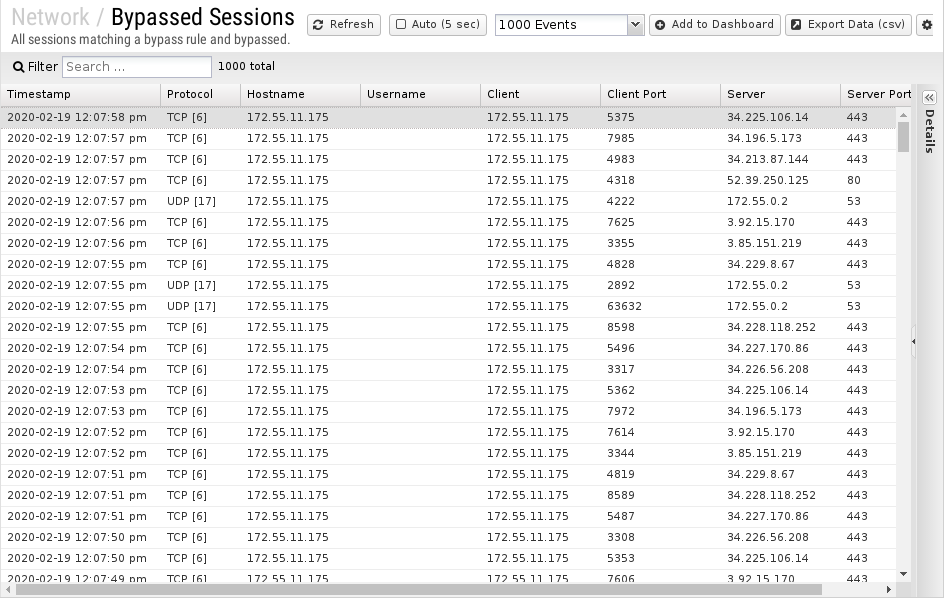Open the settings gear icon
The height and width of the screenshot is (598, 944).
pyautogui.click(x=927, y=25)
